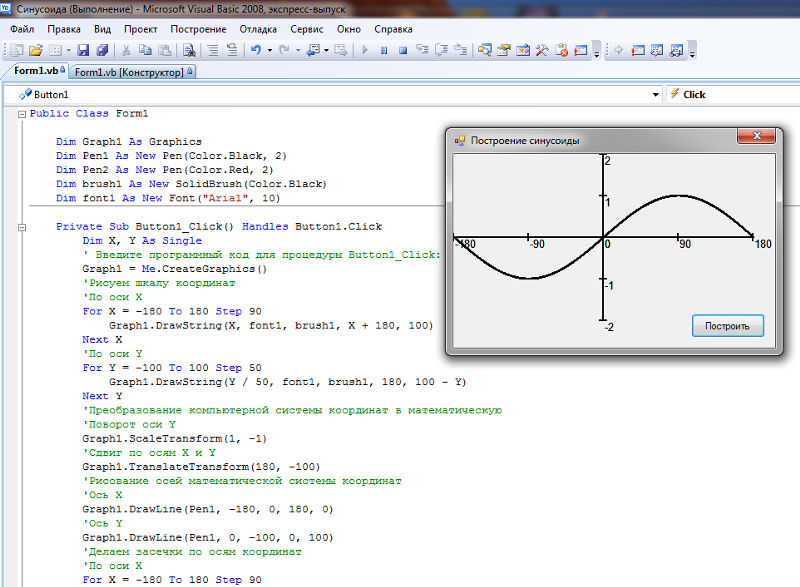Click the Построить button in the form

(x=728, y=326)
